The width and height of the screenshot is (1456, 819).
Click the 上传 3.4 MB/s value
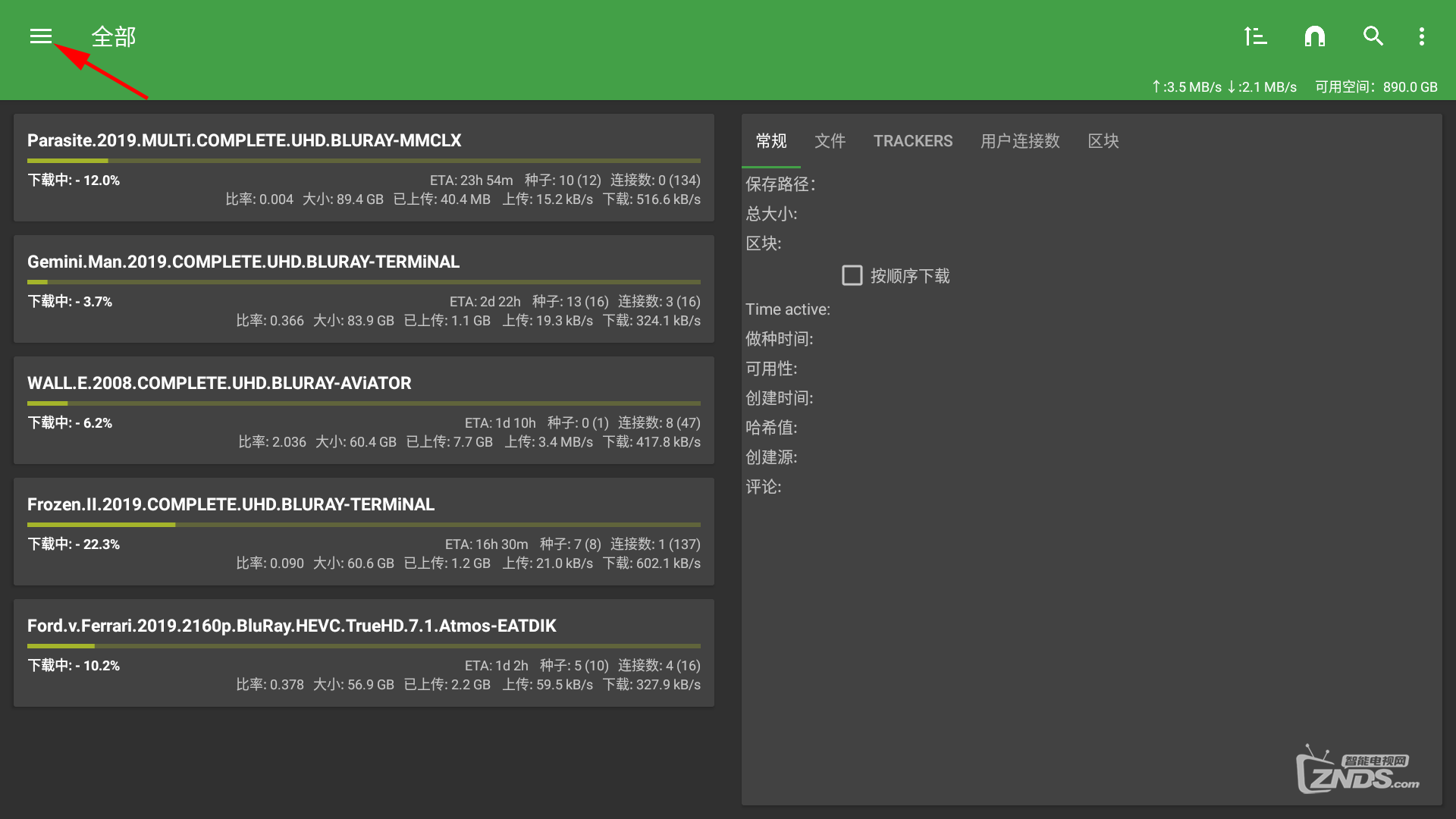549,442
